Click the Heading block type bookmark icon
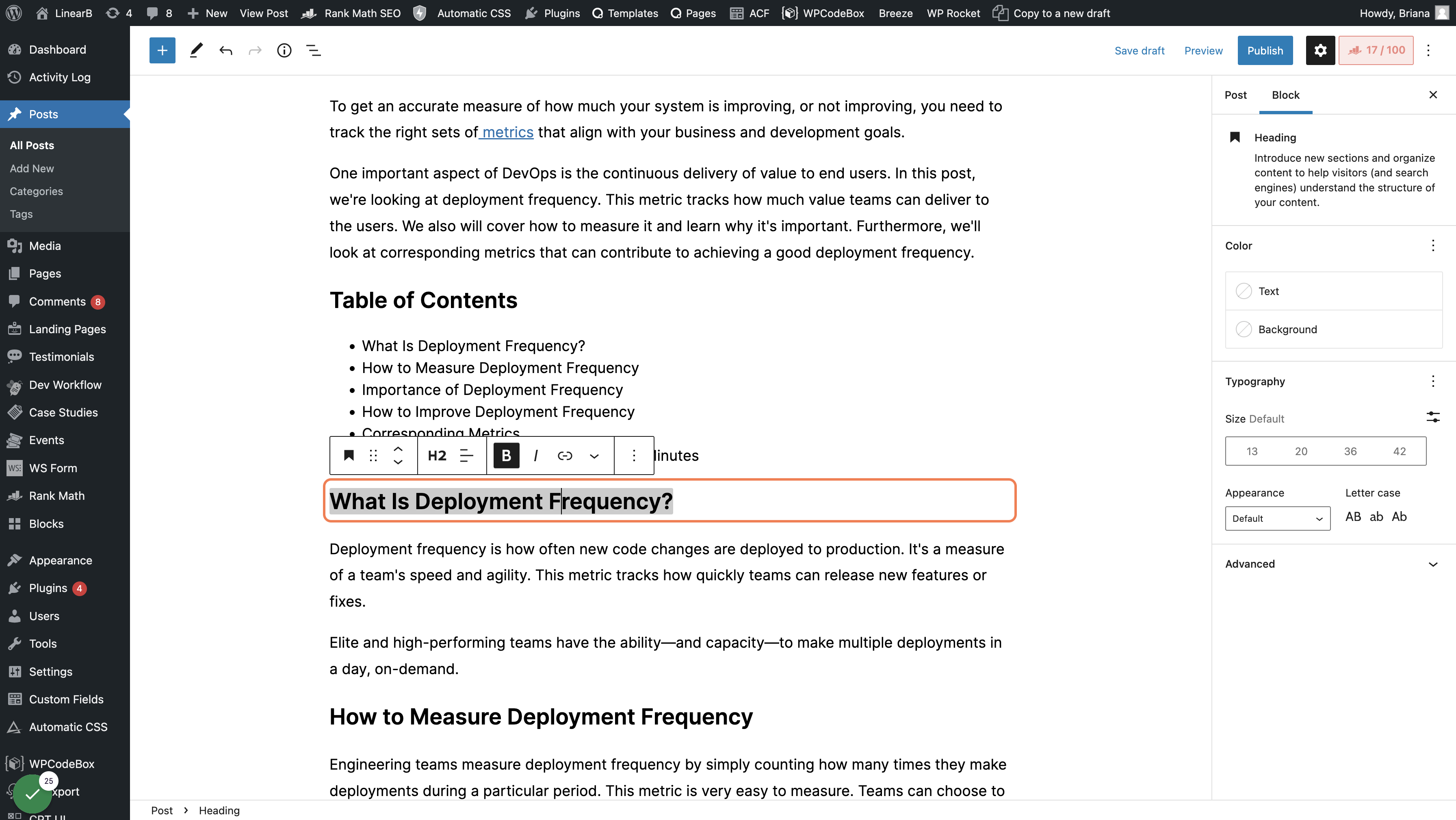This screenshot has height=820, width=1456. [349, 455]
